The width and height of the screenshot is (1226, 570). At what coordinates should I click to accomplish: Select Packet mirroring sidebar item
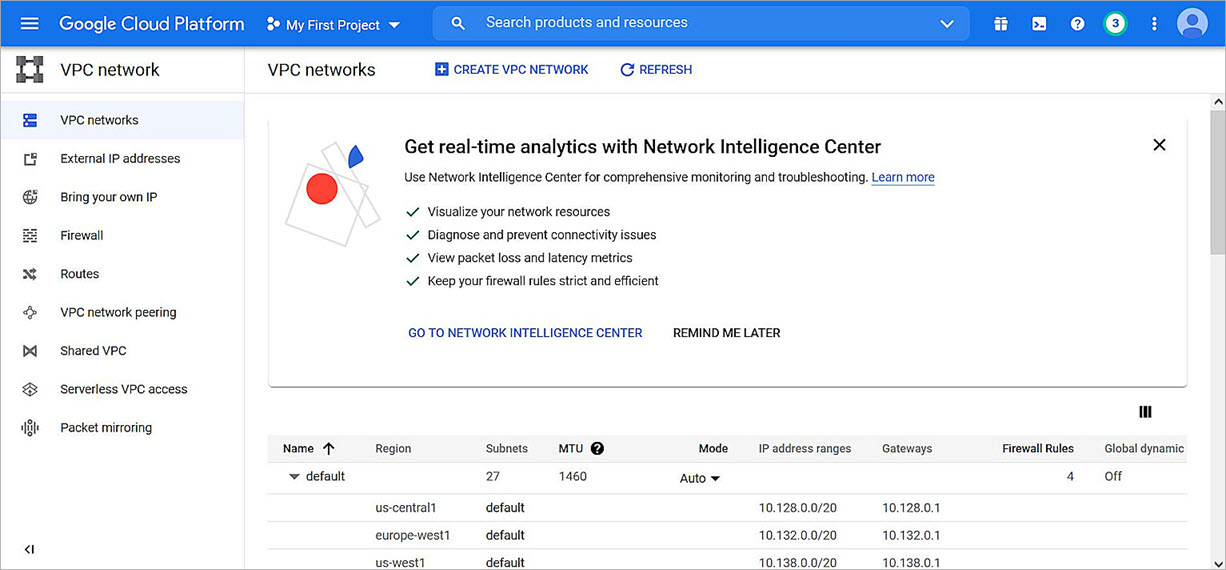coord(106,428)
